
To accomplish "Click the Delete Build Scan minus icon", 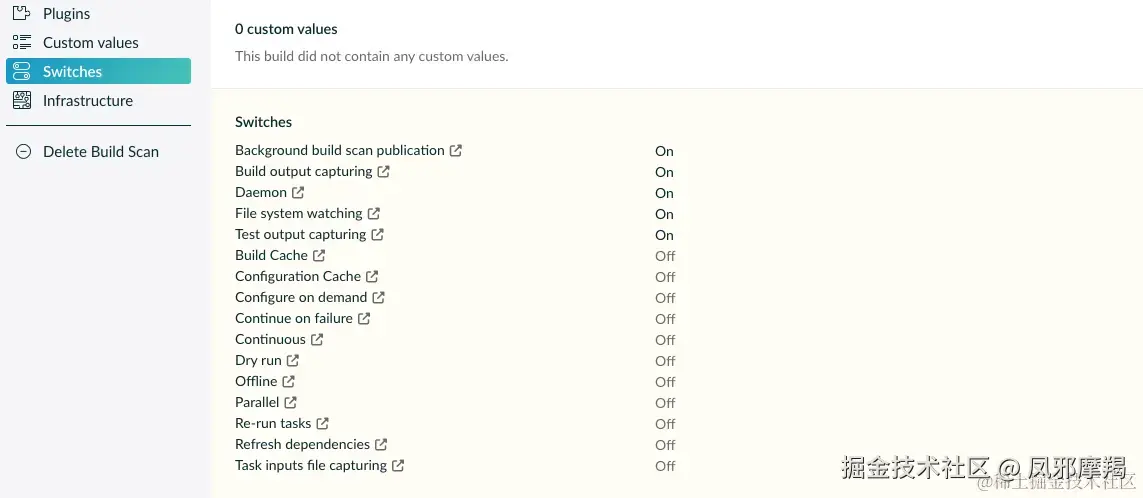I will 23,152.
